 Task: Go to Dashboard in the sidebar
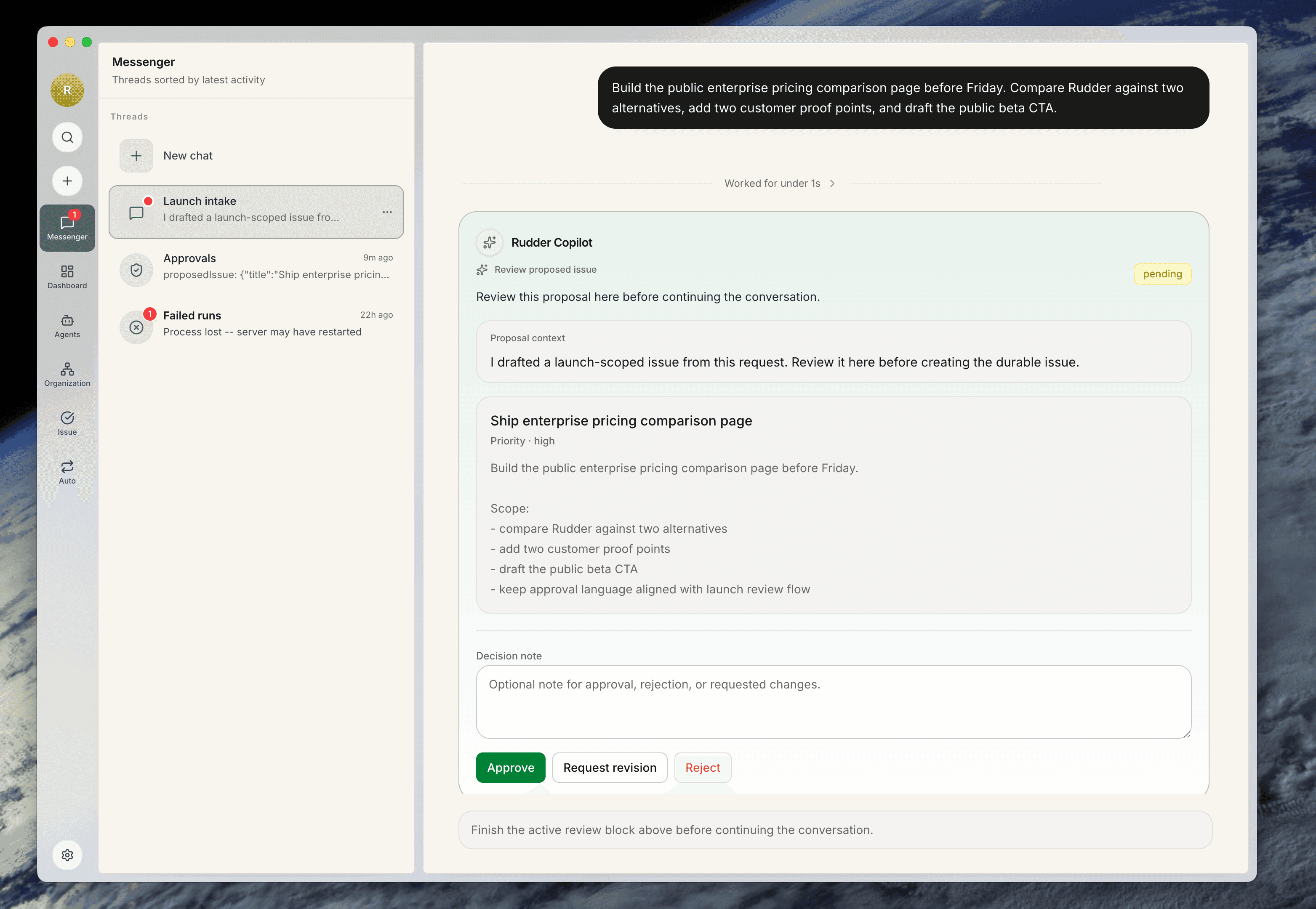point(67,277)
